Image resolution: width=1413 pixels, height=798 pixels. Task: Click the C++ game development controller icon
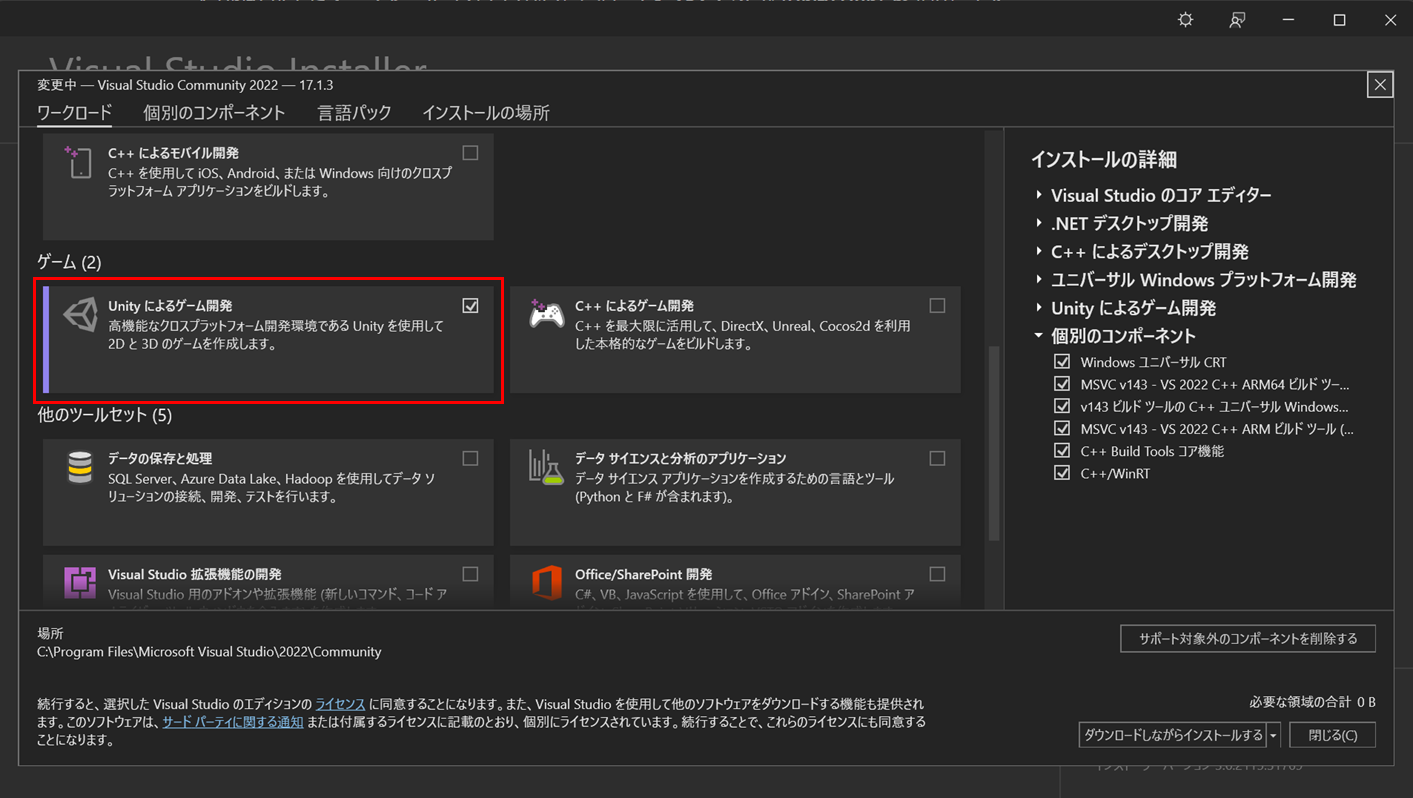tap(546, 314)
